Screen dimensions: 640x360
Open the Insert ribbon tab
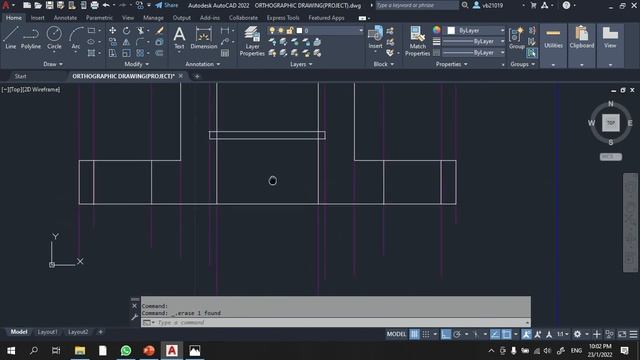[x=38, y=18]
